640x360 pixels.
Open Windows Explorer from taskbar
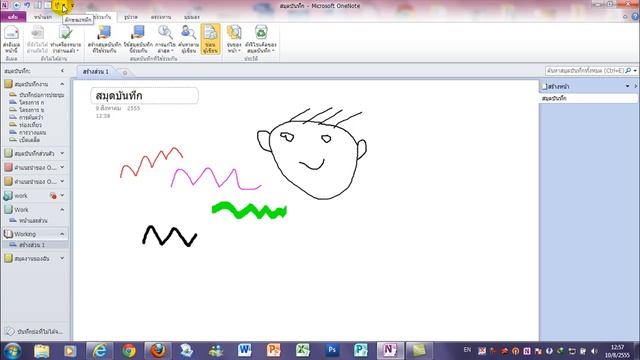pos(41,351)
